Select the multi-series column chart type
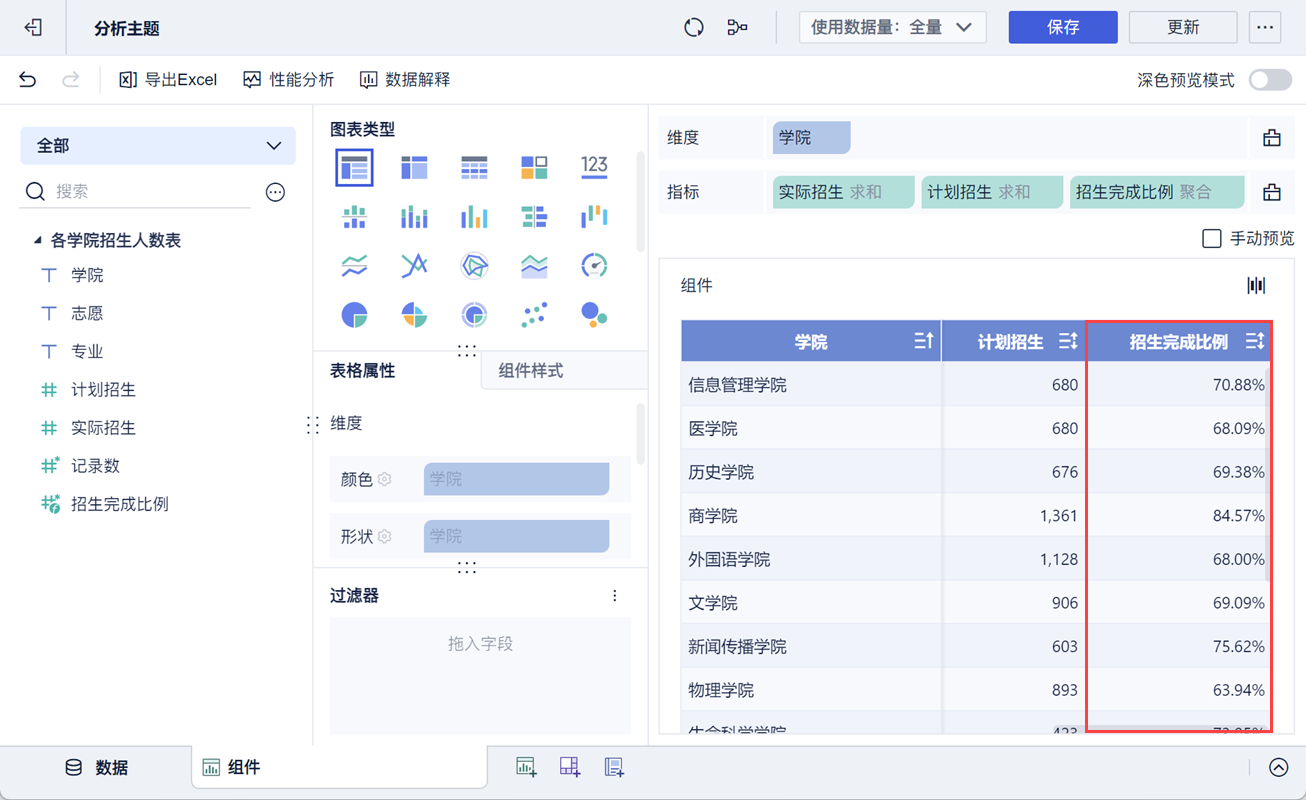Image resolution: width=1306 pixels, height=800 pixels. [474, 216]
